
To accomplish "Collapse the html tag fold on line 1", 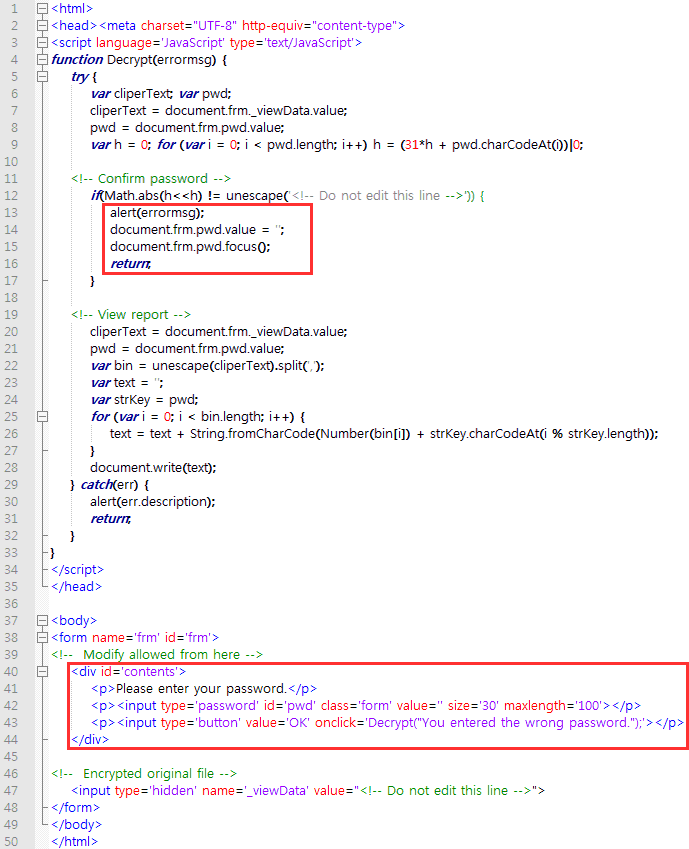I will coord(42,9).
